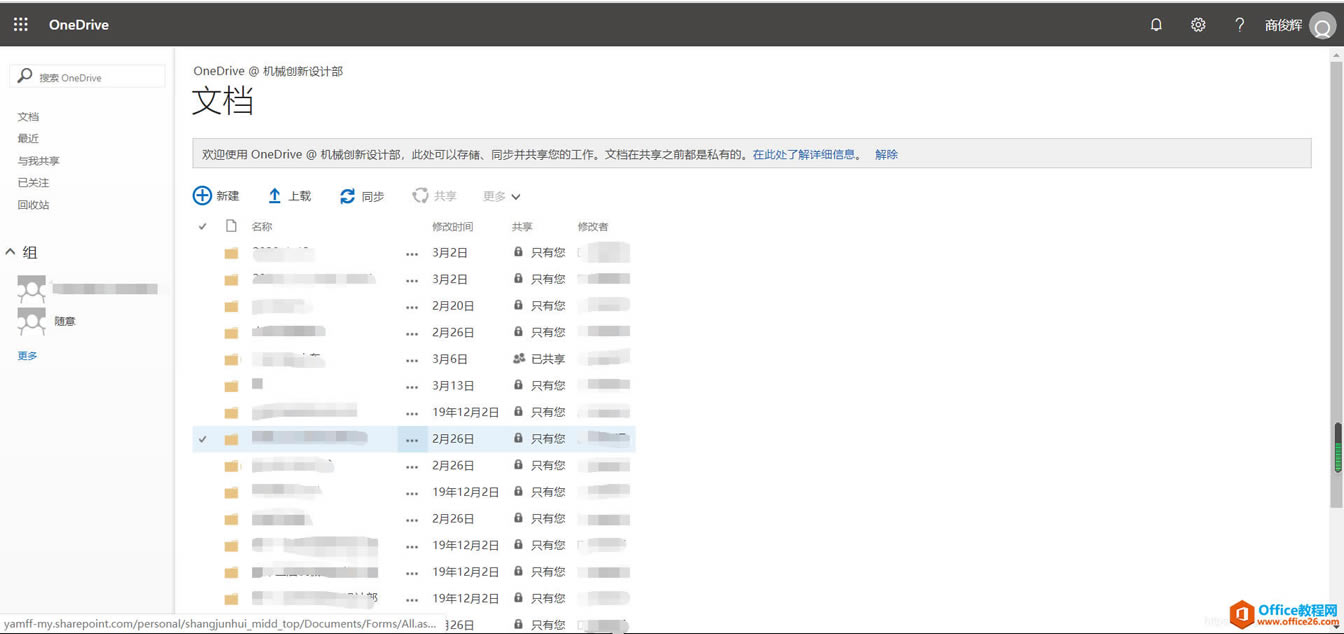The image size is (1344, 634).
Task: Open the 共享 column header filter
Action: point(522,227)
